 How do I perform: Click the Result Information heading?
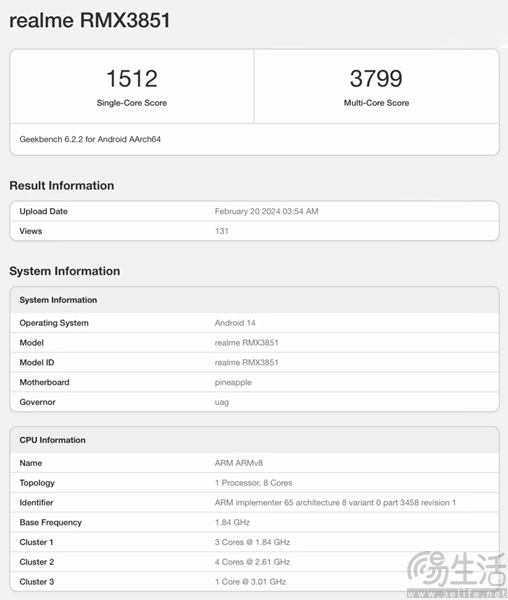(x=62, y=186)
